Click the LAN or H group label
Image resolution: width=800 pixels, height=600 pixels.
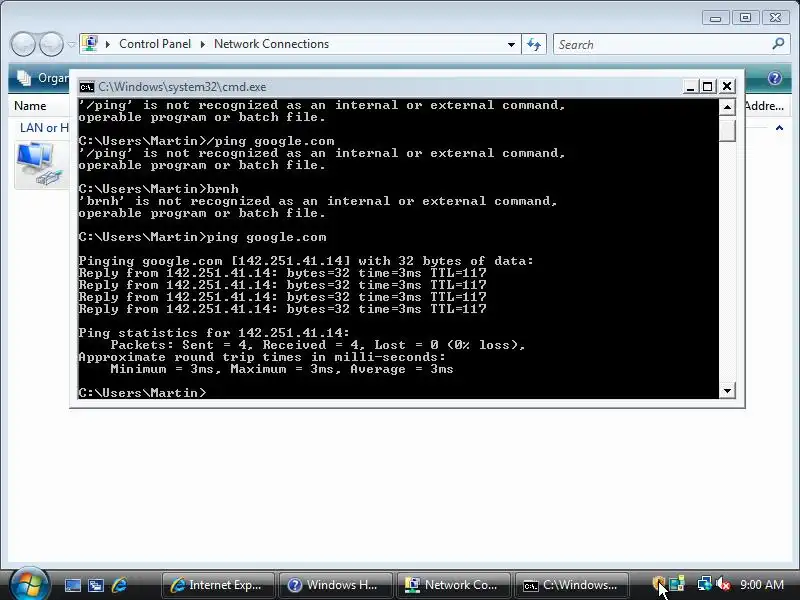[44, 128]
